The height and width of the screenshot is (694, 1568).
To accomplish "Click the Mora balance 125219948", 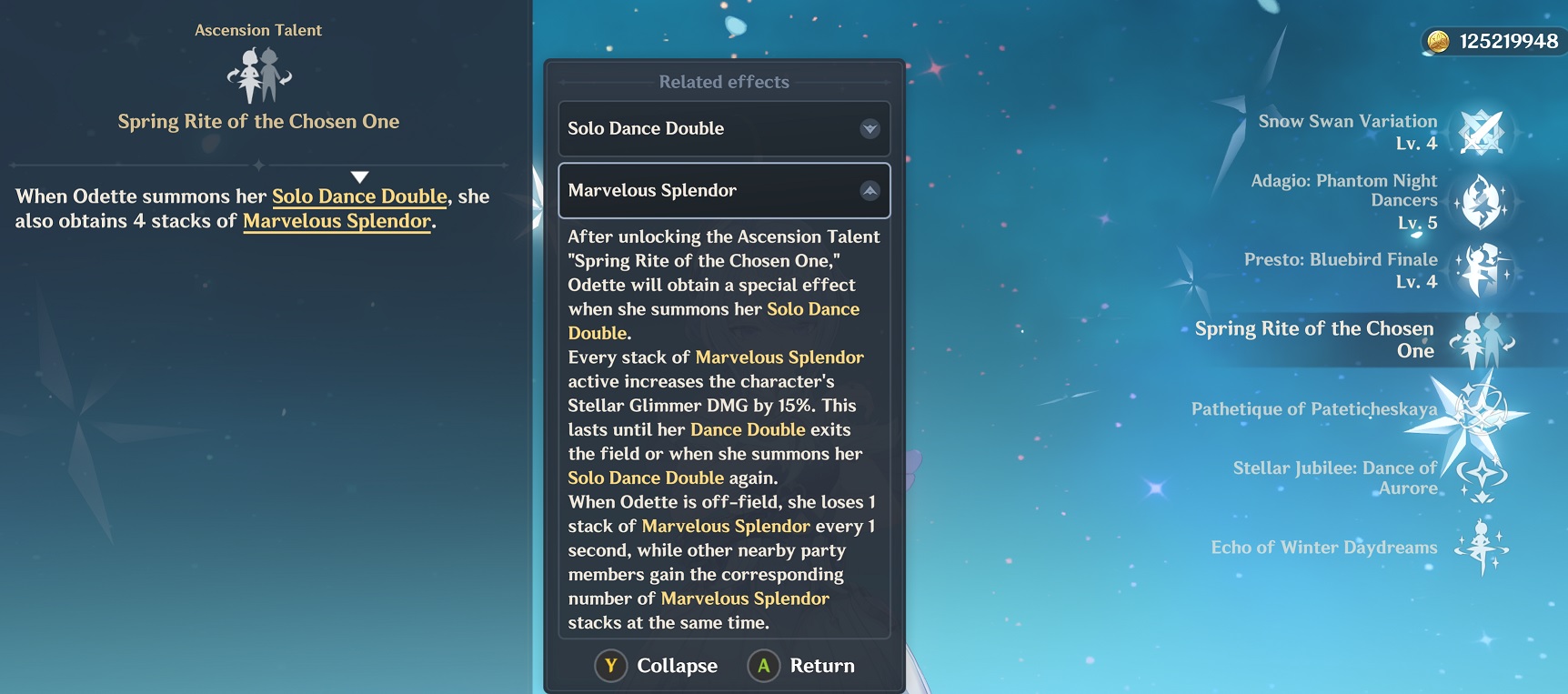I will 1509,41.
